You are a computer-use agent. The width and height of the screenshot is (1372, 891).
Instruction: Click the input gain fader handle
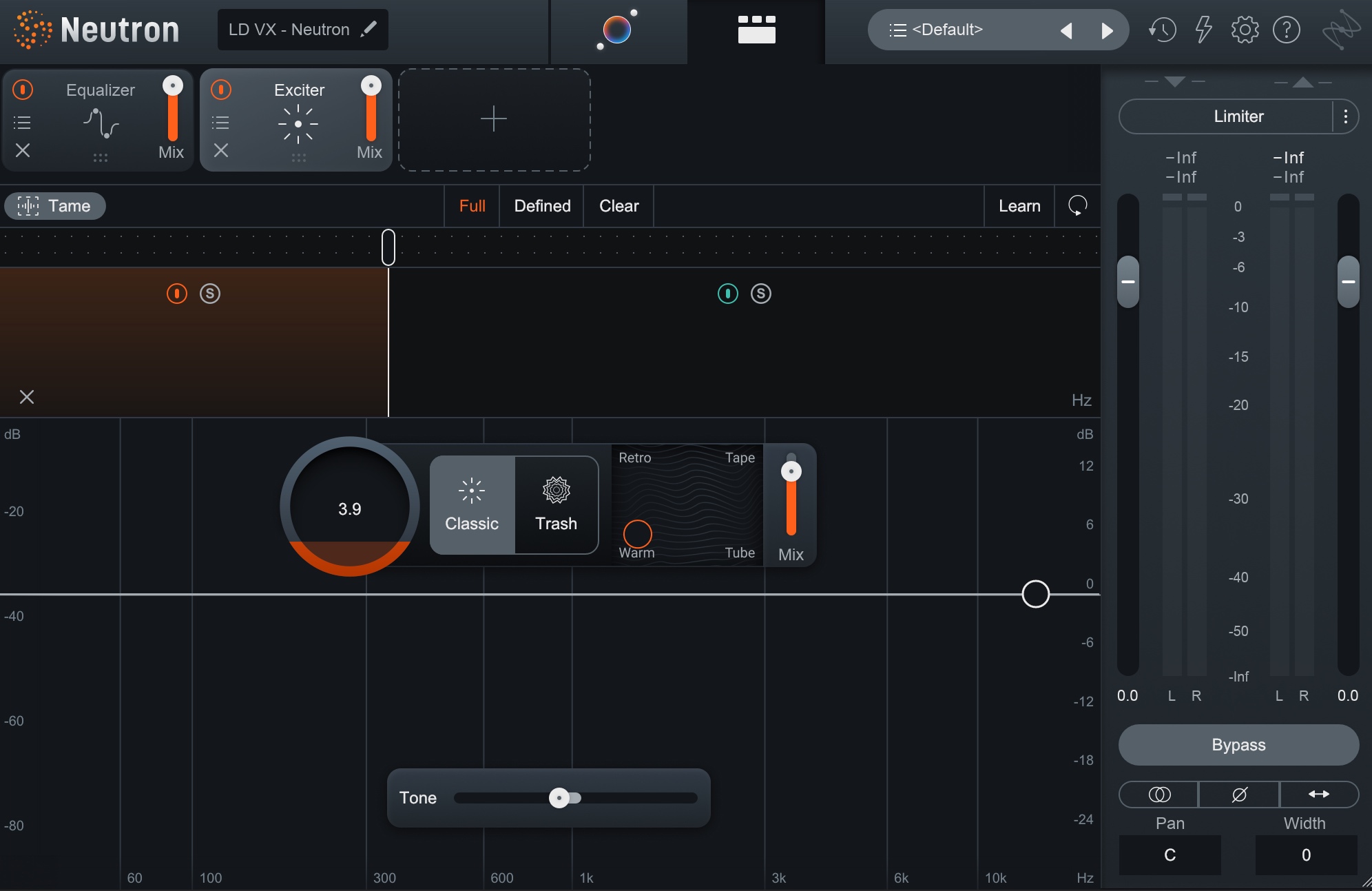[x=1128, y=282]
